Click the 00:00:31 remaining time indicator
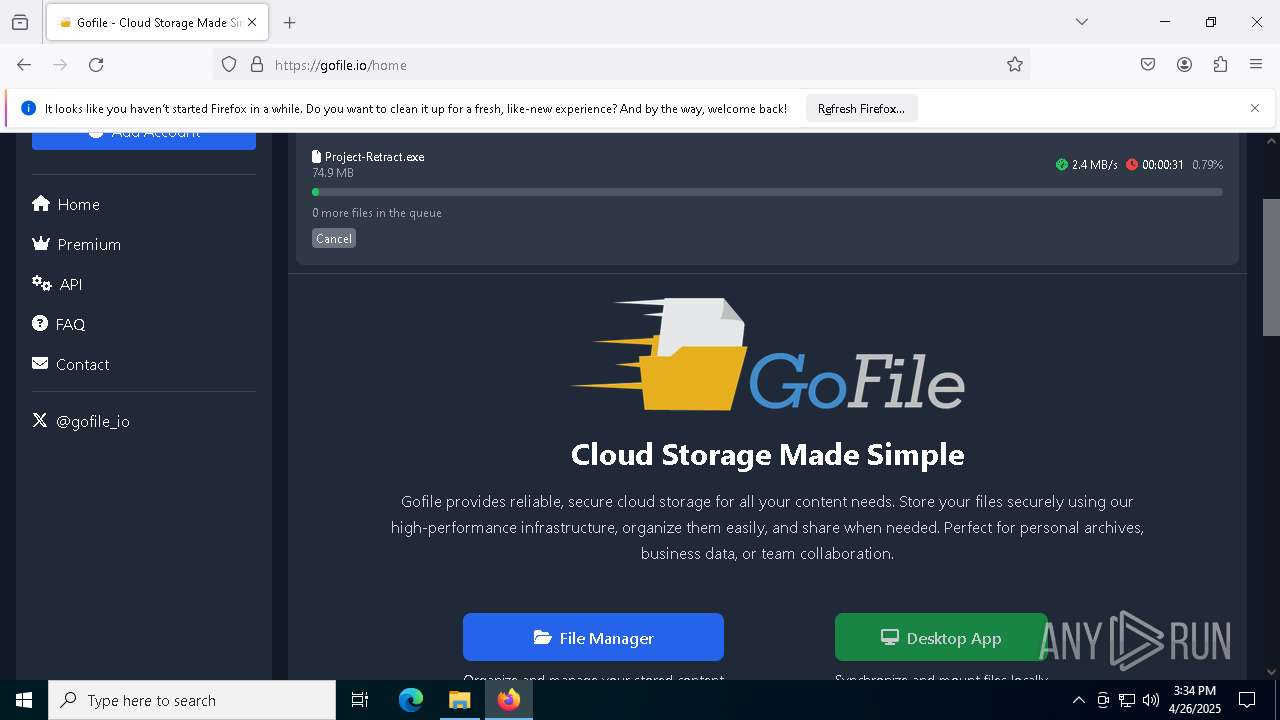This screenshot has height=720, width=1280. [1155, 165]
